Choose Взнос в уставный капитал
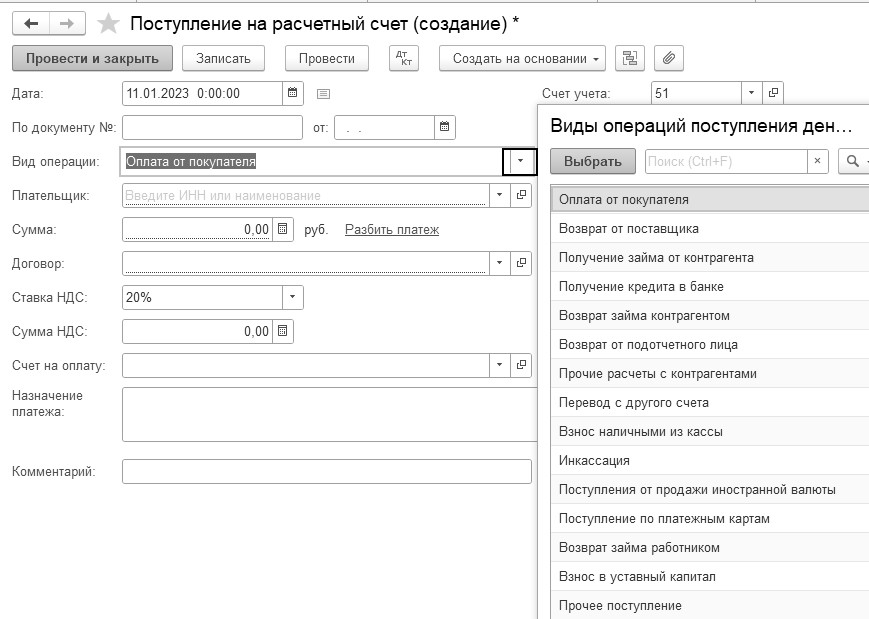The height and width of the screenshot is (619, 869). (710, 576)
